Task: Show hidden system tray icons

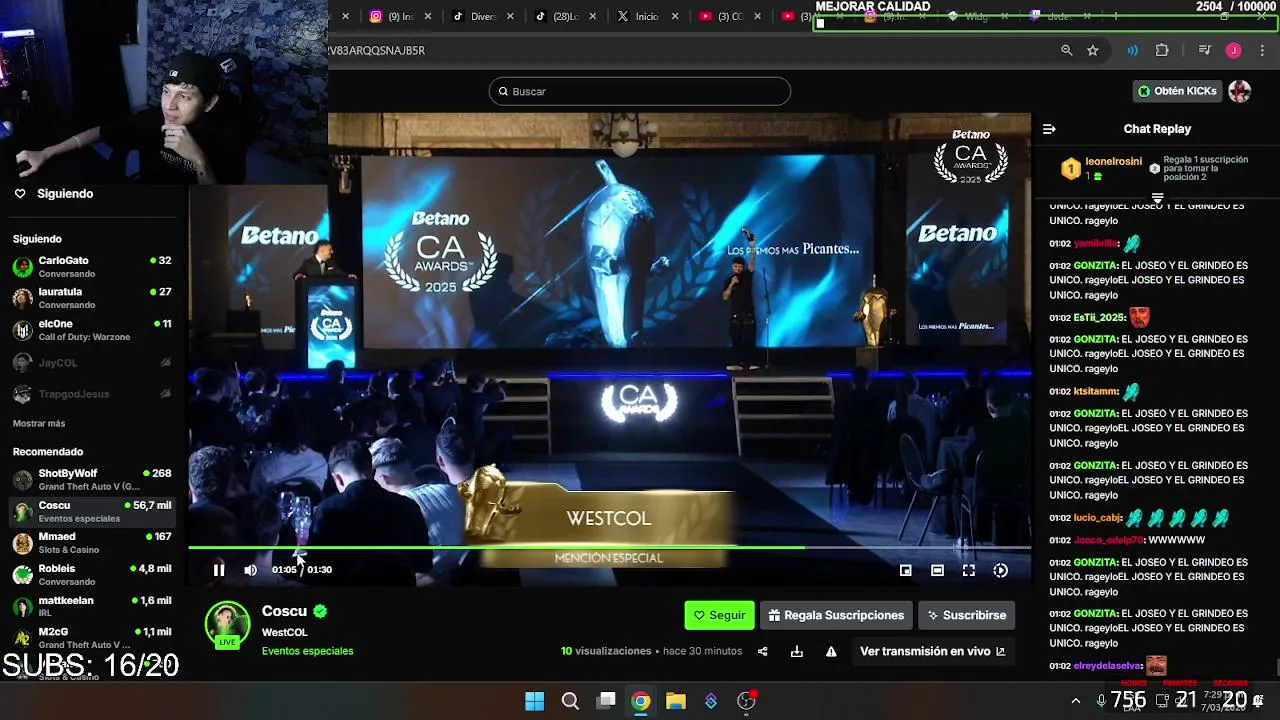Action: coord(1076,701)
